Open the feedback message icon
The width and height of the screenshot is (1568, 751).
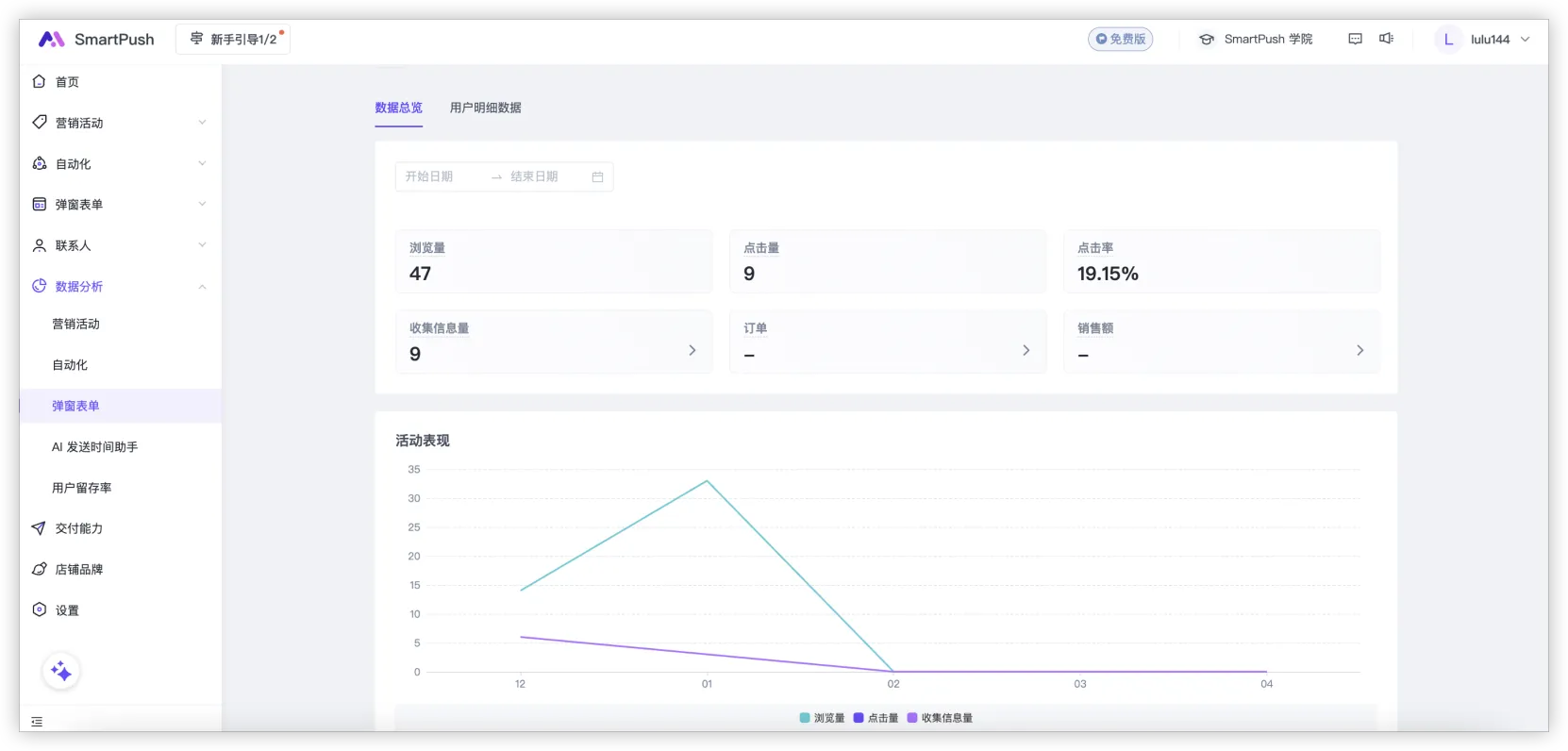1355,39
